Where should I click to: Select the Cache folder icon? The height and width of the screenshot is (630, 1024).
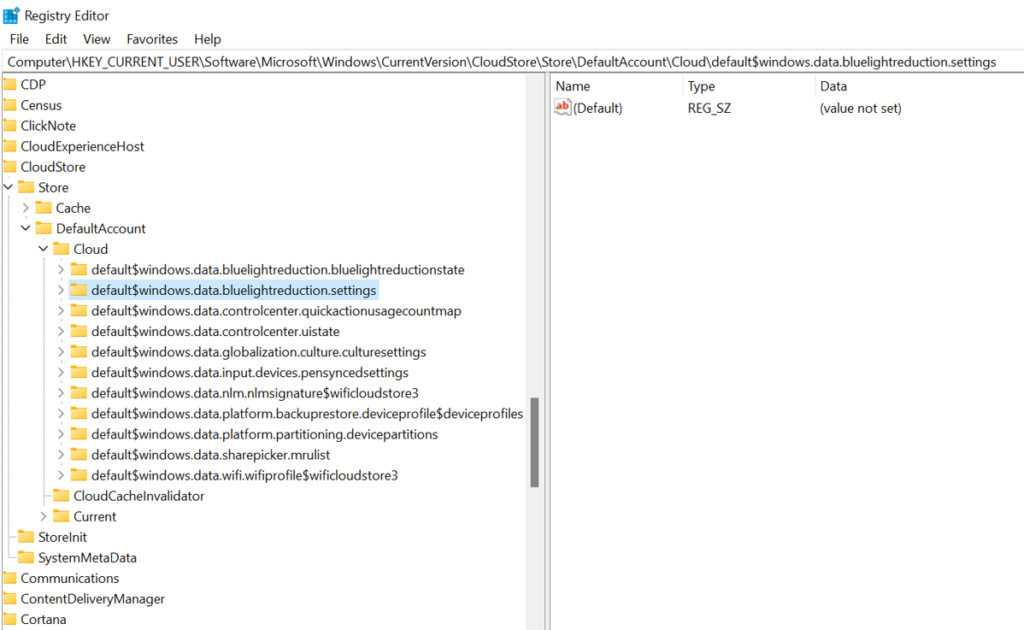(44, 208)
